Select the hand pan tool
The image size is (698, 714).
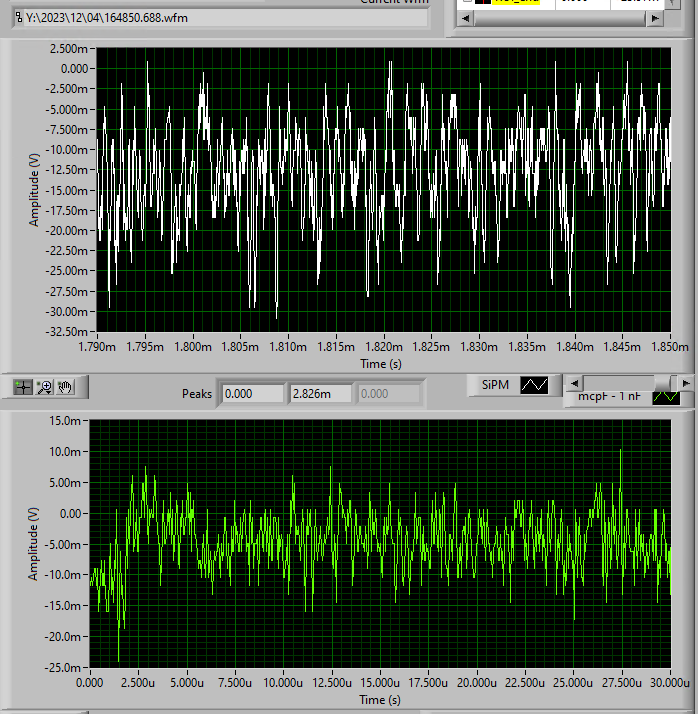pos(66,386)
